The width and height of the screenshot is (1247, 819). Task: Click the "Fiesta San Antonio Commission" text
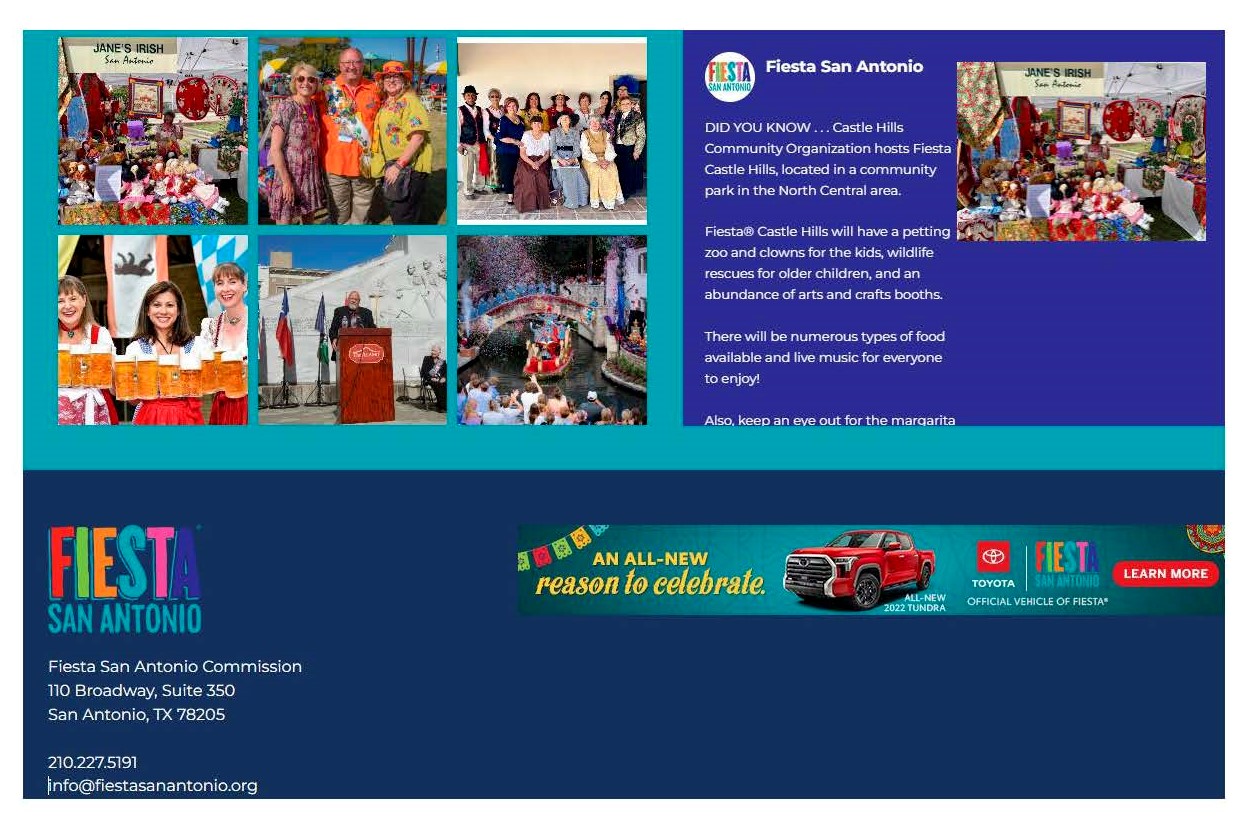click(x=175, y=666)
